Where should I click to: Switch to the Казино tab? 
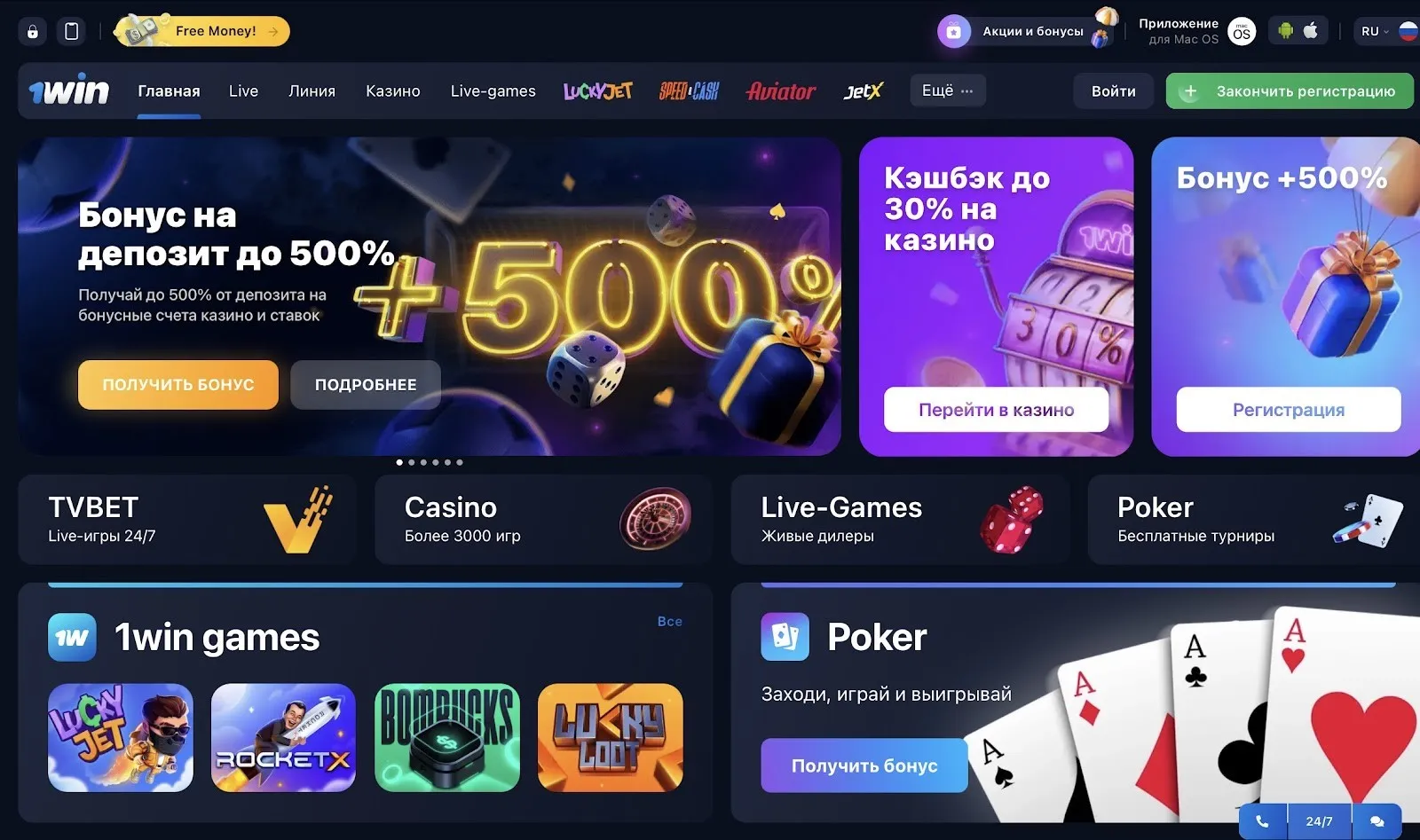pyautogui.click(x=393, y=91)
